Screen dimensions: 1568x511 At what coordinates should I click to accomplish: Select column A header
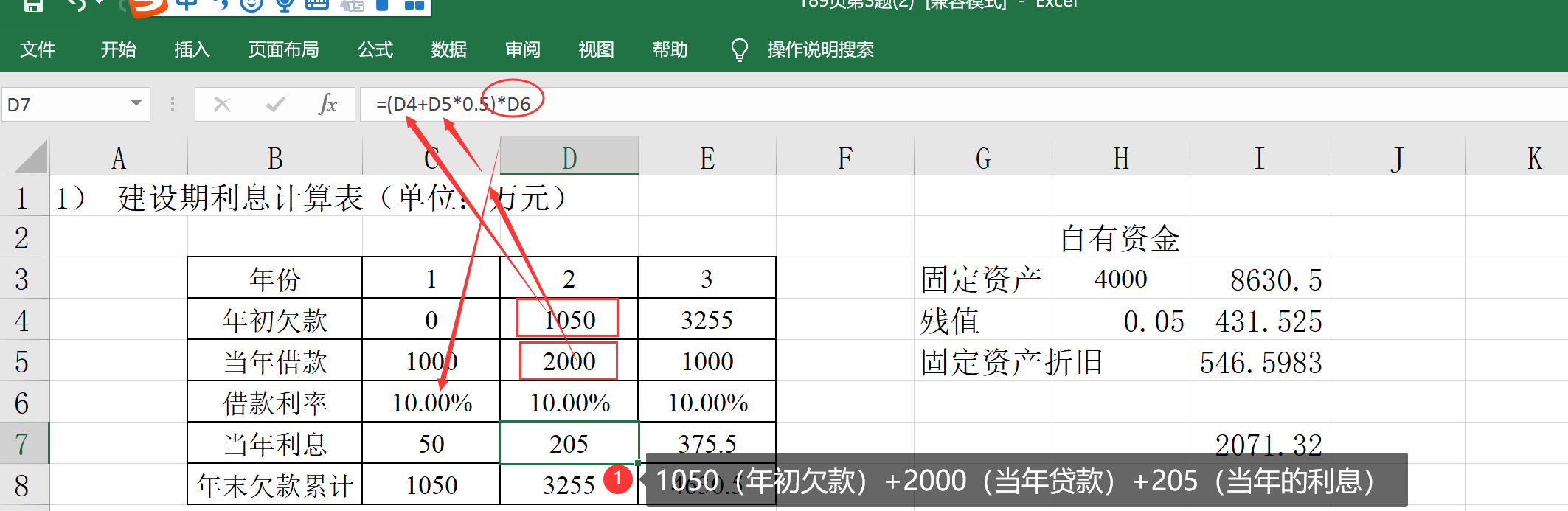119,157
